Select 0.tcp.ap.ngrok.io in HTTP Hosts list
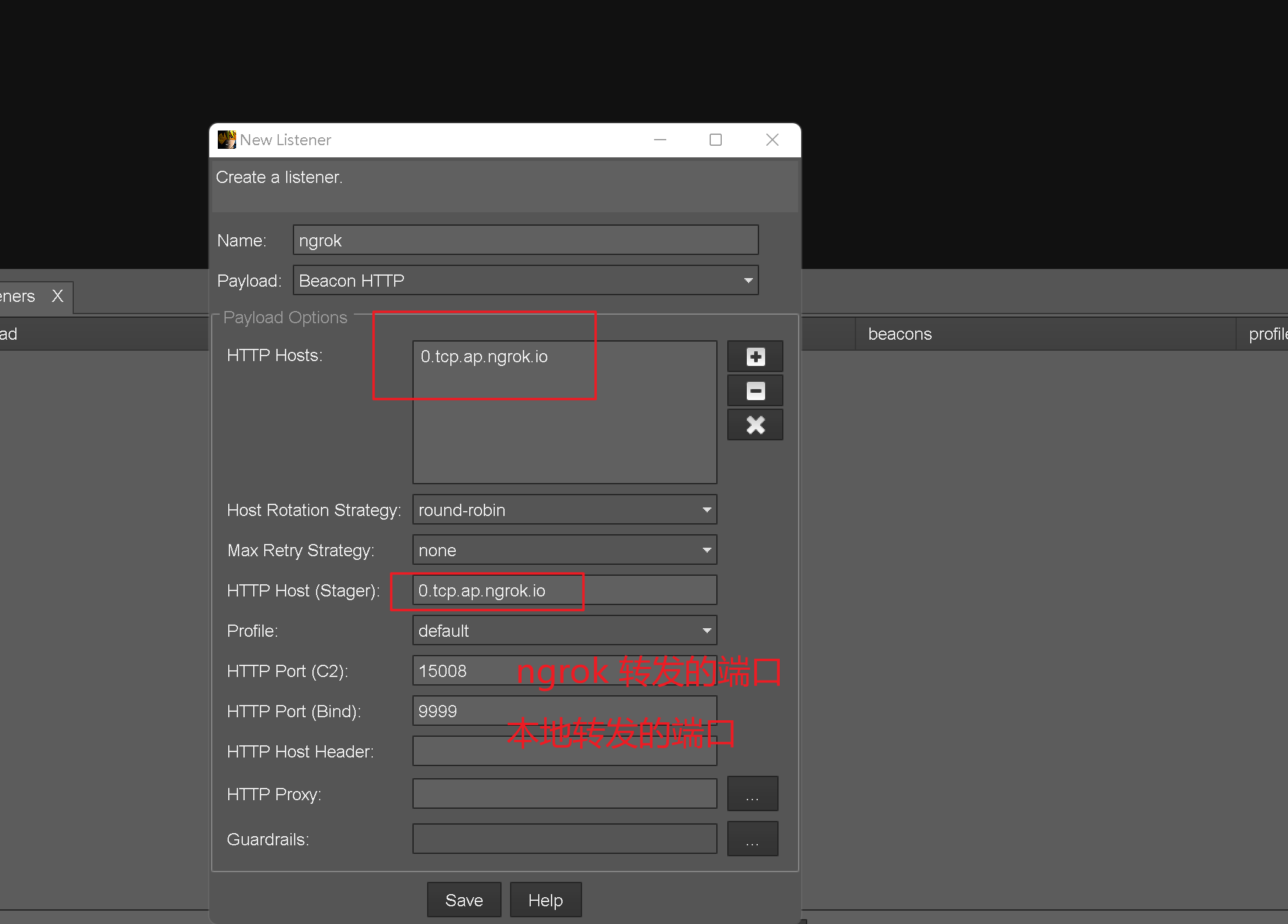The width and height of the screenshot is (1288, 924). coord(484,357)
